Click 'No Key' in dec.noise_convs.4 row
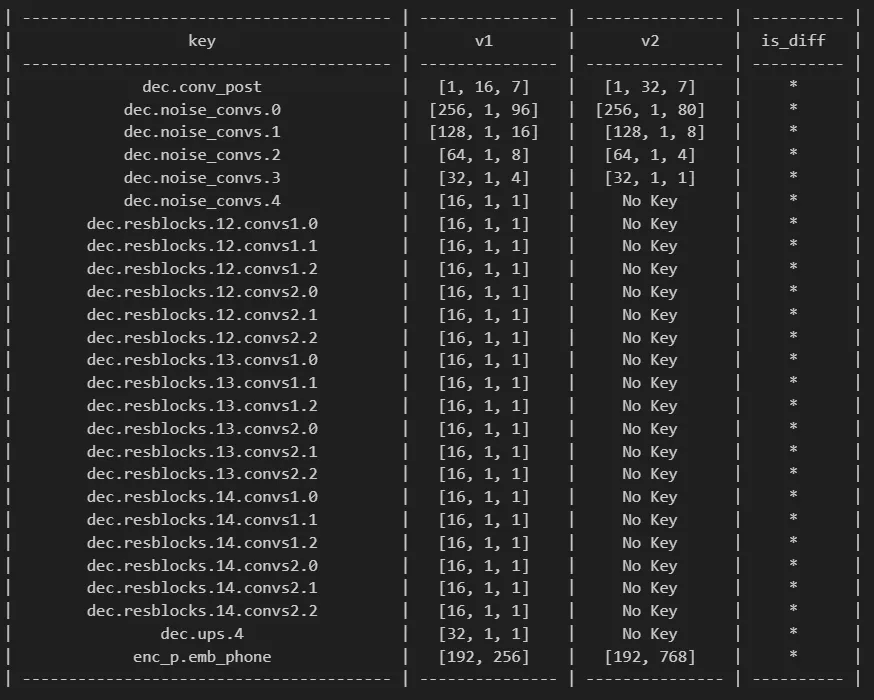Screen dimensions: 874x700 coord(650,201)
